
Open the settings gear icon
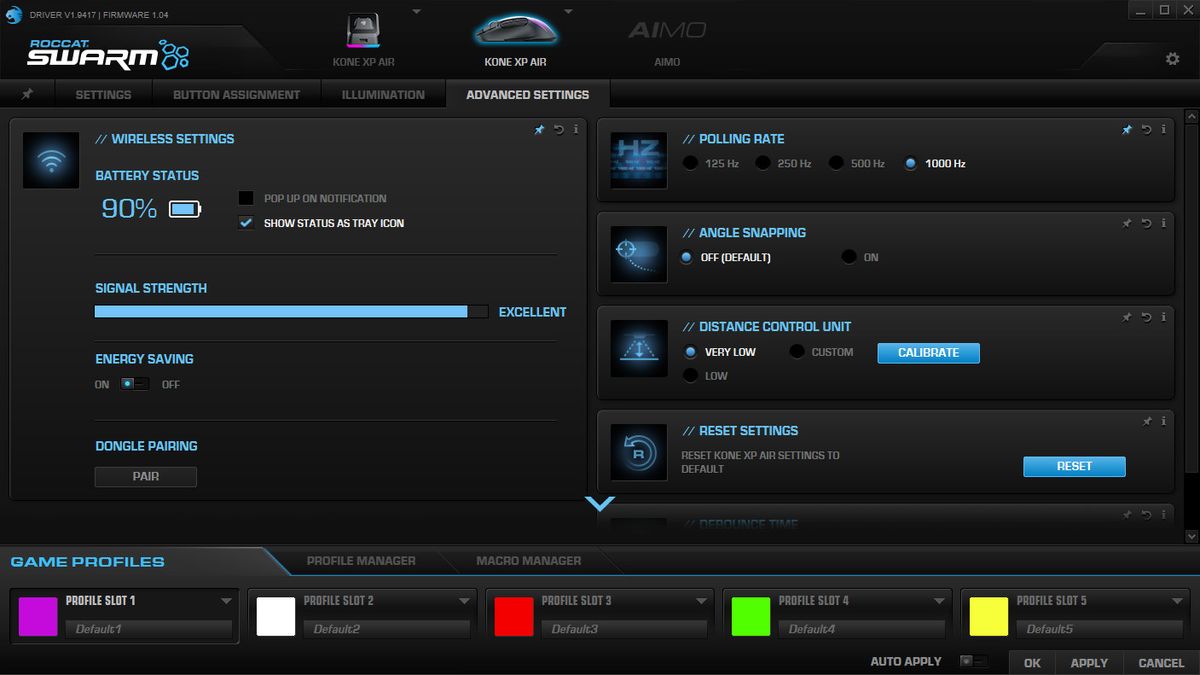click(x=1172, y=59)
